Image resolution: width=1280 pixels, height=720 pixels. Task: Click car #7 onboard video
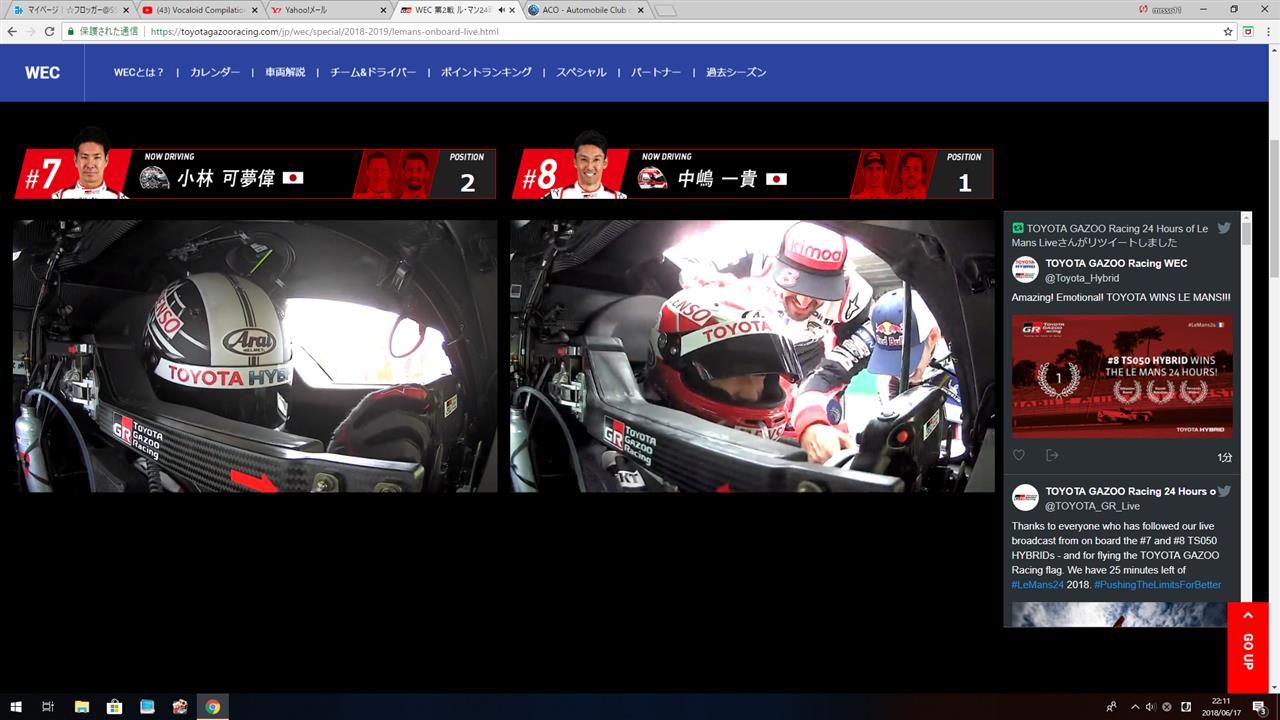point(255,356)
